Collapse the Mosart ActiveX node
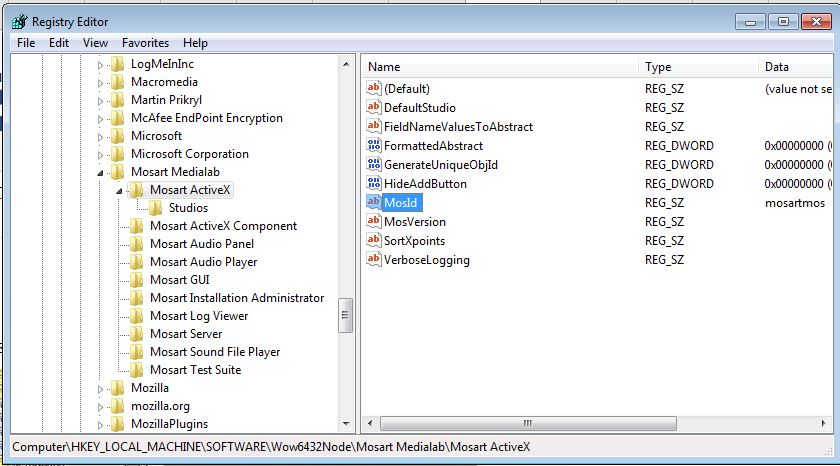The image size is (840, 466). [120, 190]
